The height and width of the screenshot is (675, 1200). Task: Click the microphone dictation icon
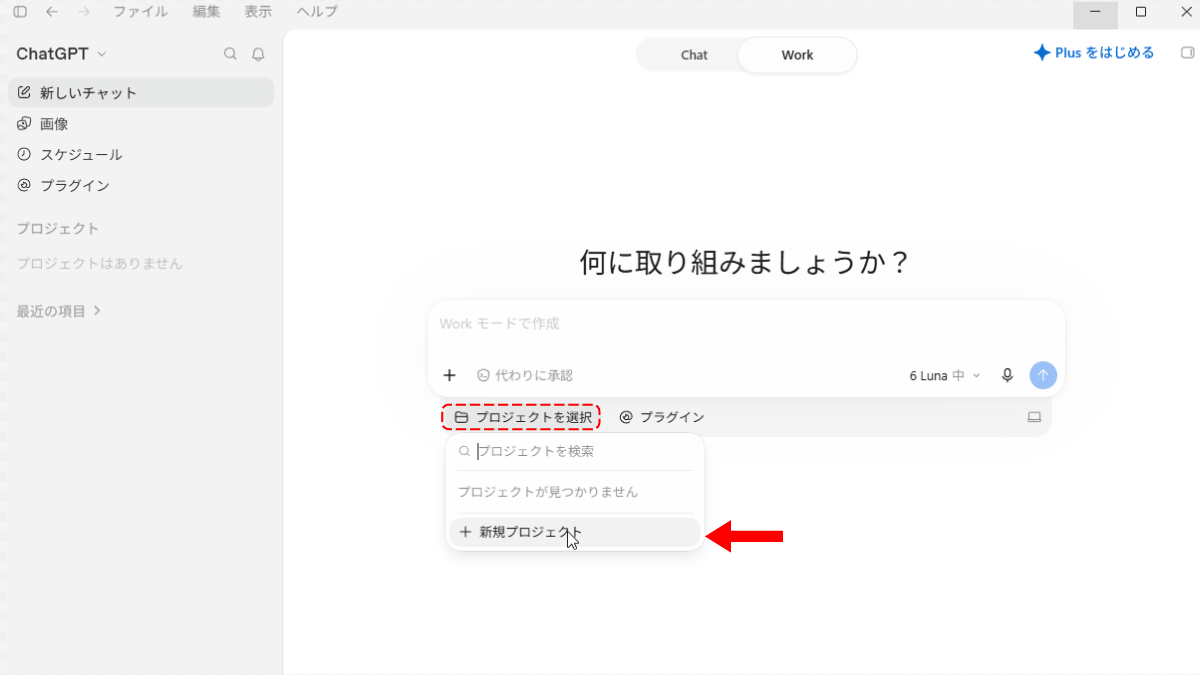1007,375
